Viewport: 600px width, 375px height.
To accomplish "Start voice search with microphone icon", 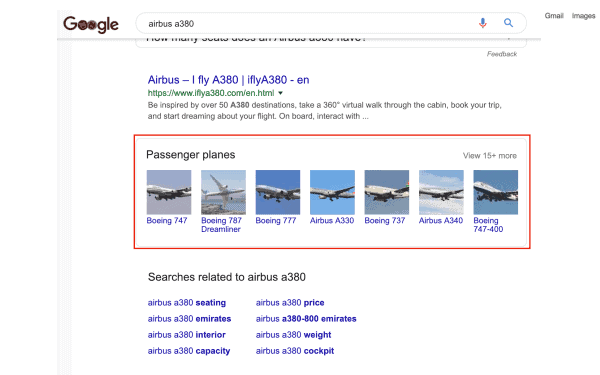I will [x=483, y=23].
